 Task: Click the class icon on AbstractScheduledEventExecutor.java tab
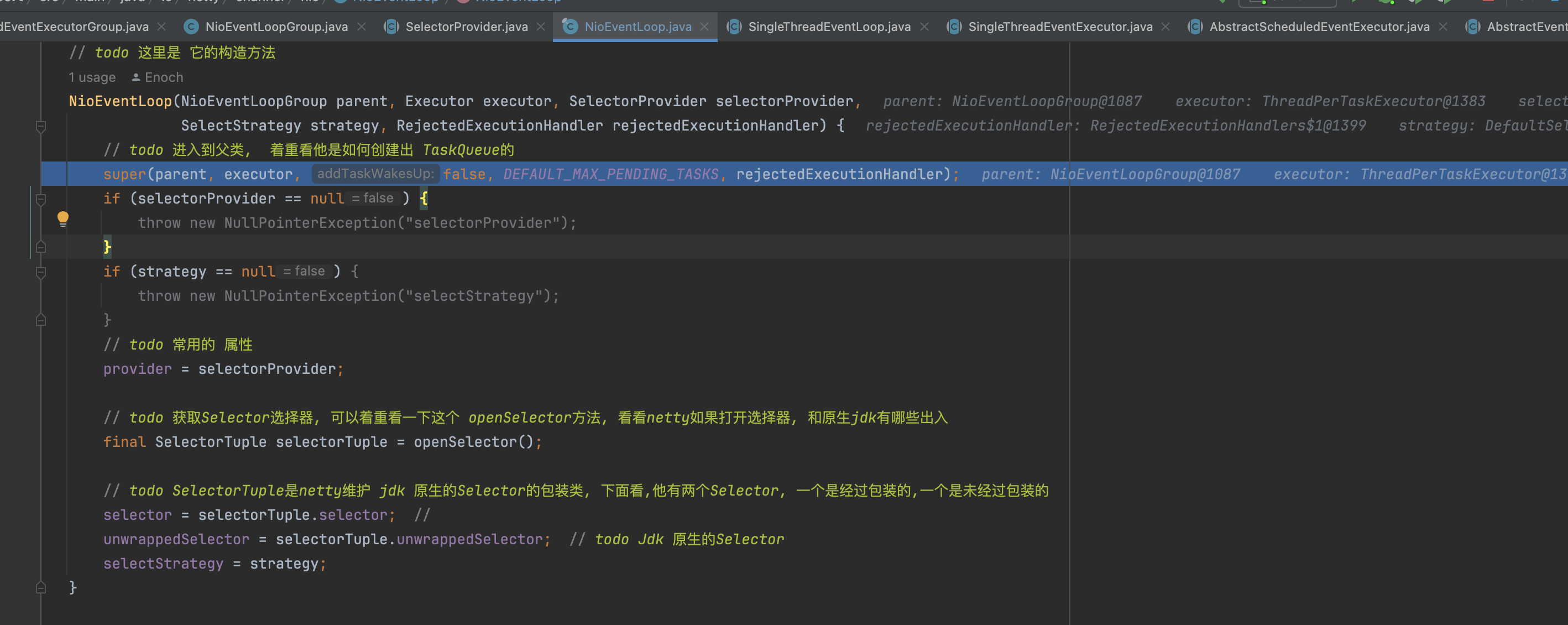(1195, 27)
